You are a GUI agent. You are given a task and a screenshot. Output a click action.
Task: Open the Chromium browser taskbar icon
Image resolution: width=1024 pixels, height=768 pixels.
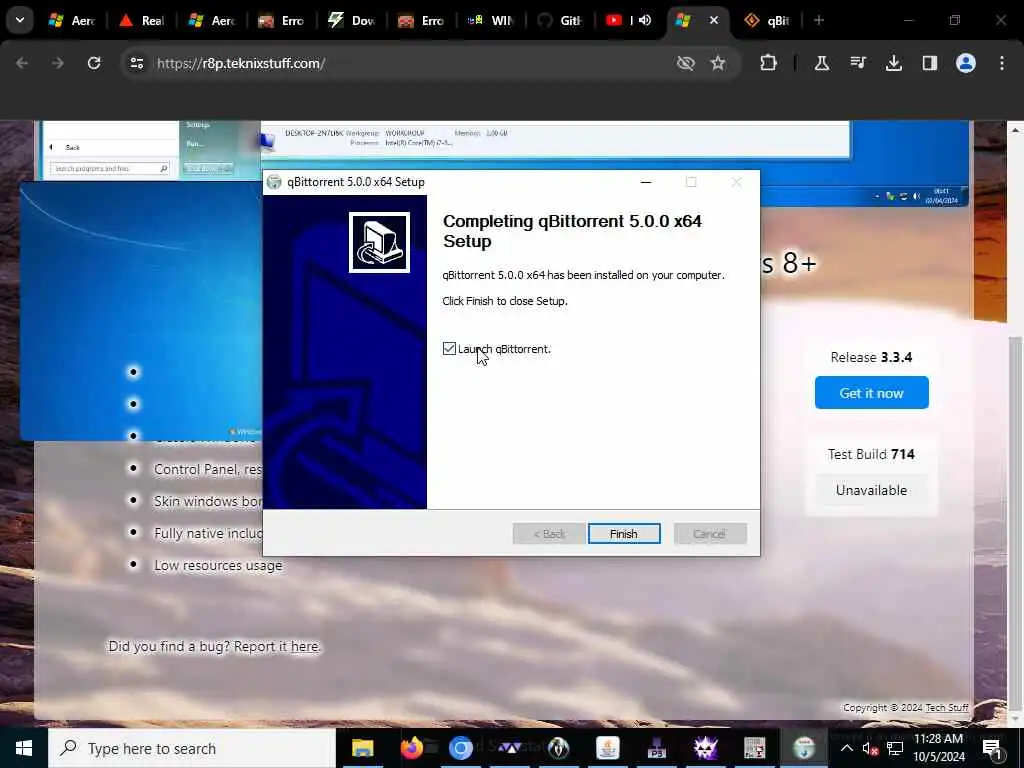[x=460, y=748]
